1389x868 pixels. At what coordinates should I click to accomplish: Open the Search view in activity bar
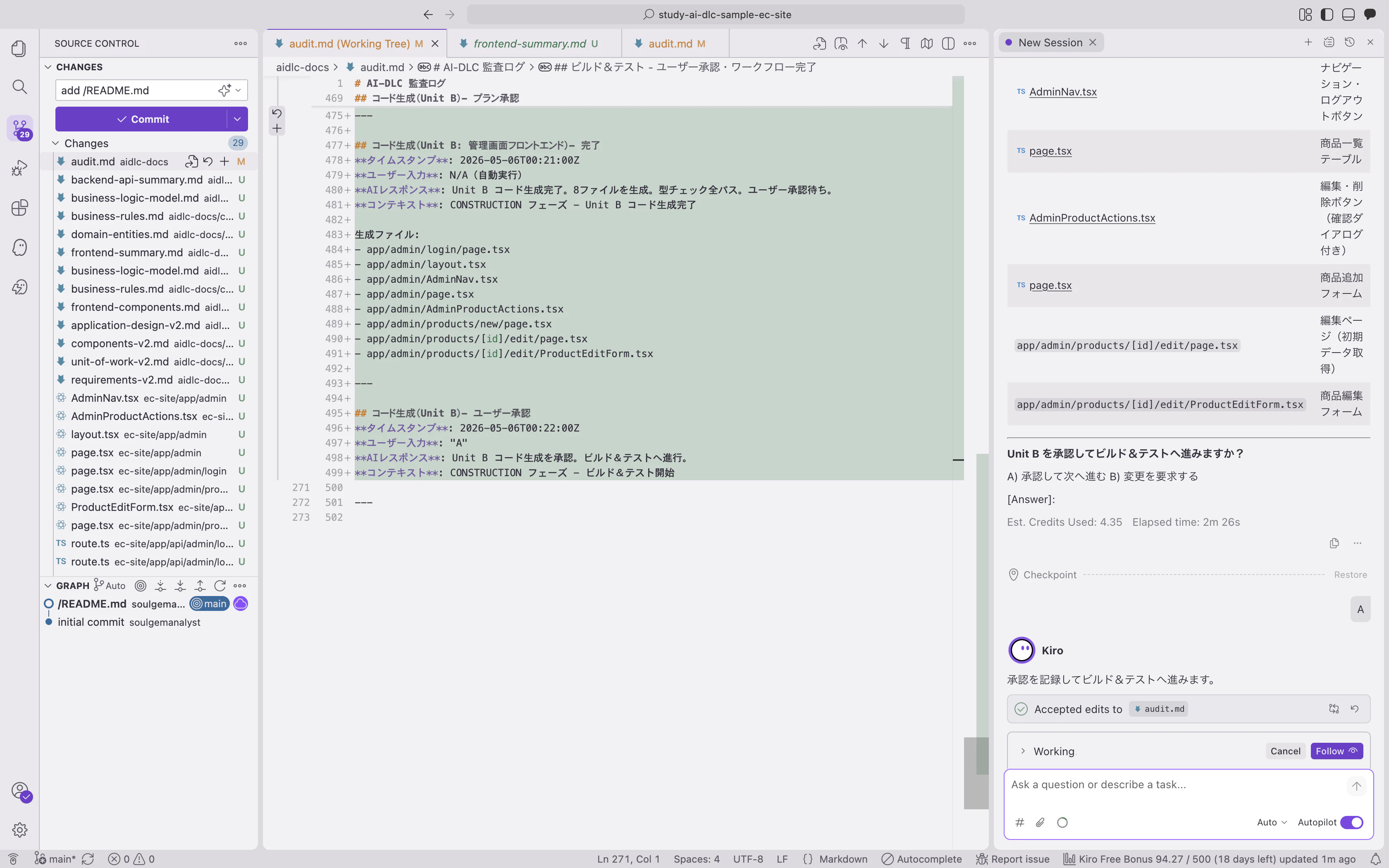coord(19,87)
